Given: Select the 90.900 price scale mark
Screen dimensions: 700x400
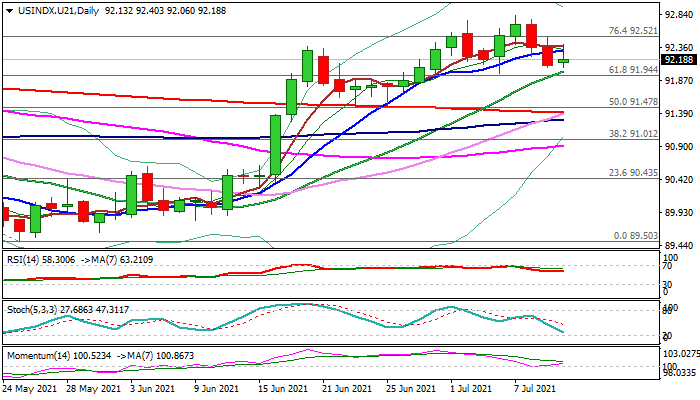Looking at the screenshot, I should [678, 147].
